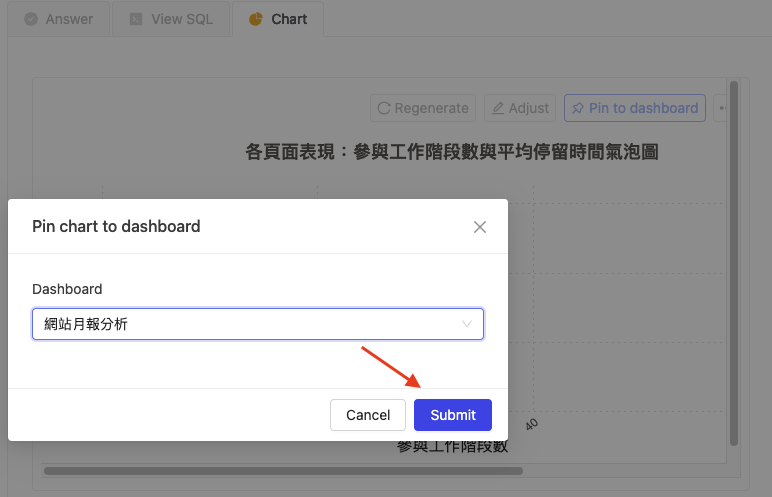Select the Chart tab

coord(278,19)
